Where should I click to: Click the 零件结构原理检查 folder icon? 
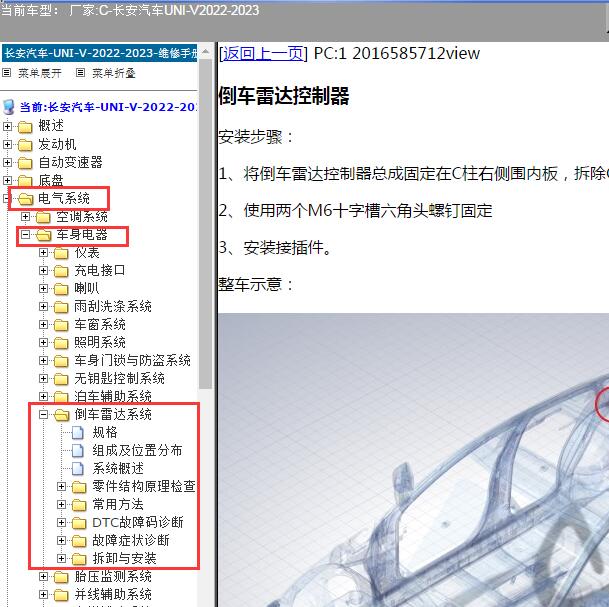79,487
